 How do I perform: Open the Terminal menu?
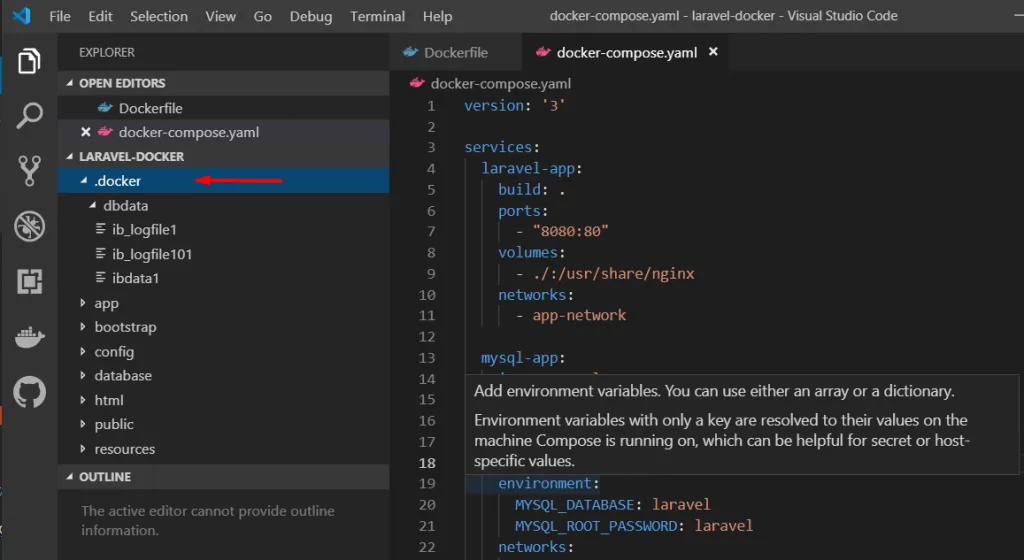point(377,16)
